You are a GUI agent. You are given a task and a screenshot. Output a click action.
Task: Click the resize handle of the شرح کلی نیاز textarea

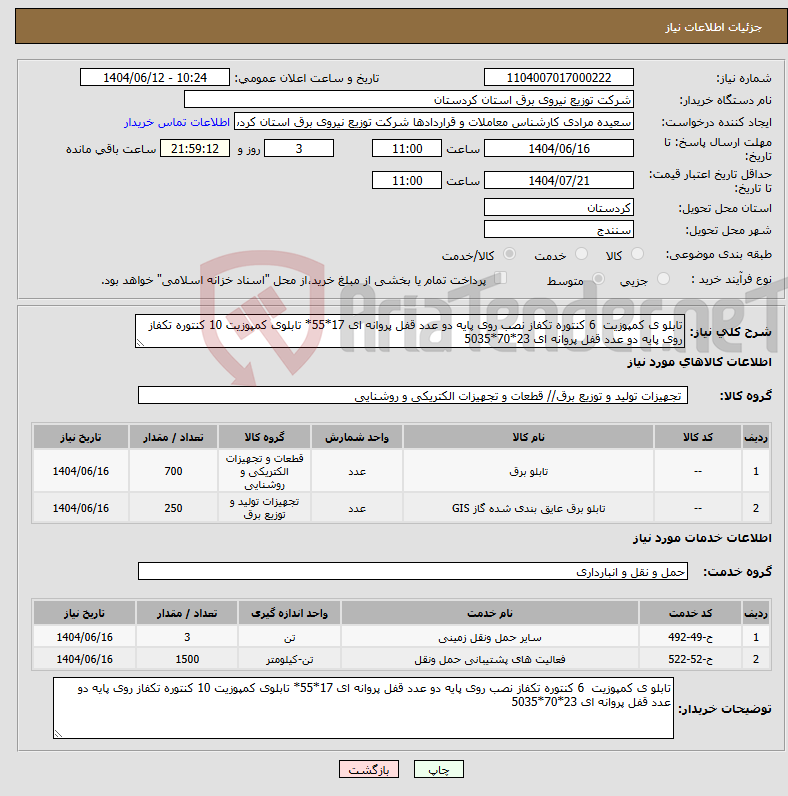click(x=140, y=343)
